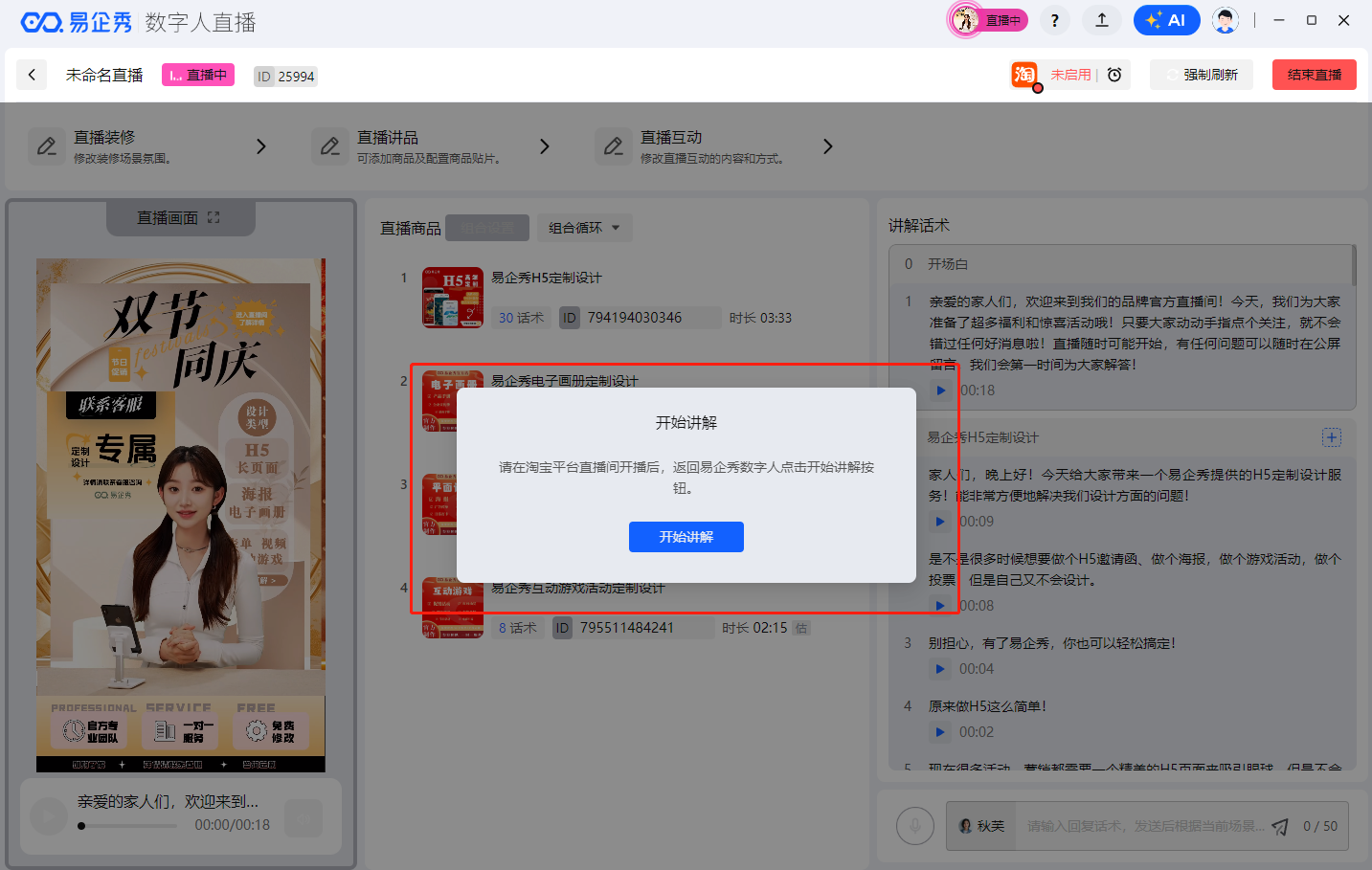Select the 直播画面 tab
Viewport: 1372px width, 870px height.
pos(180,218)
